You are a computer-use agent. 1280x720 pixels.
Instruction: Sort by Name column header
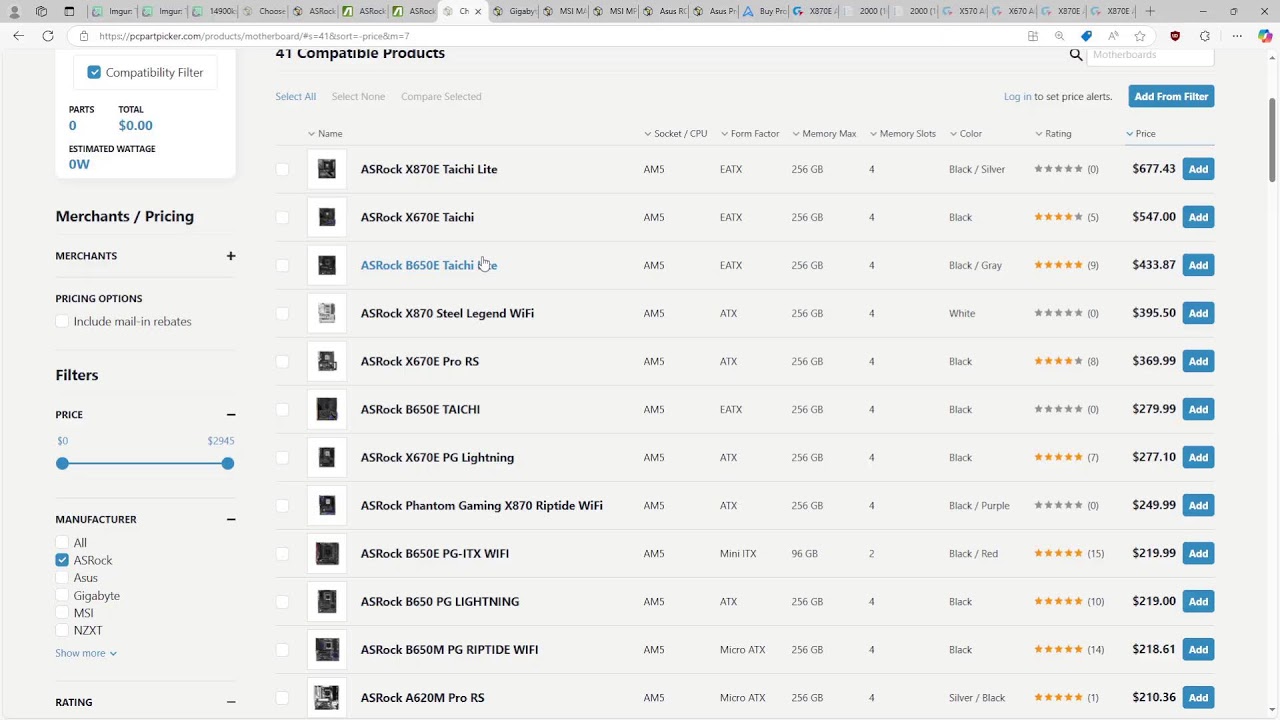pos(325,133)
